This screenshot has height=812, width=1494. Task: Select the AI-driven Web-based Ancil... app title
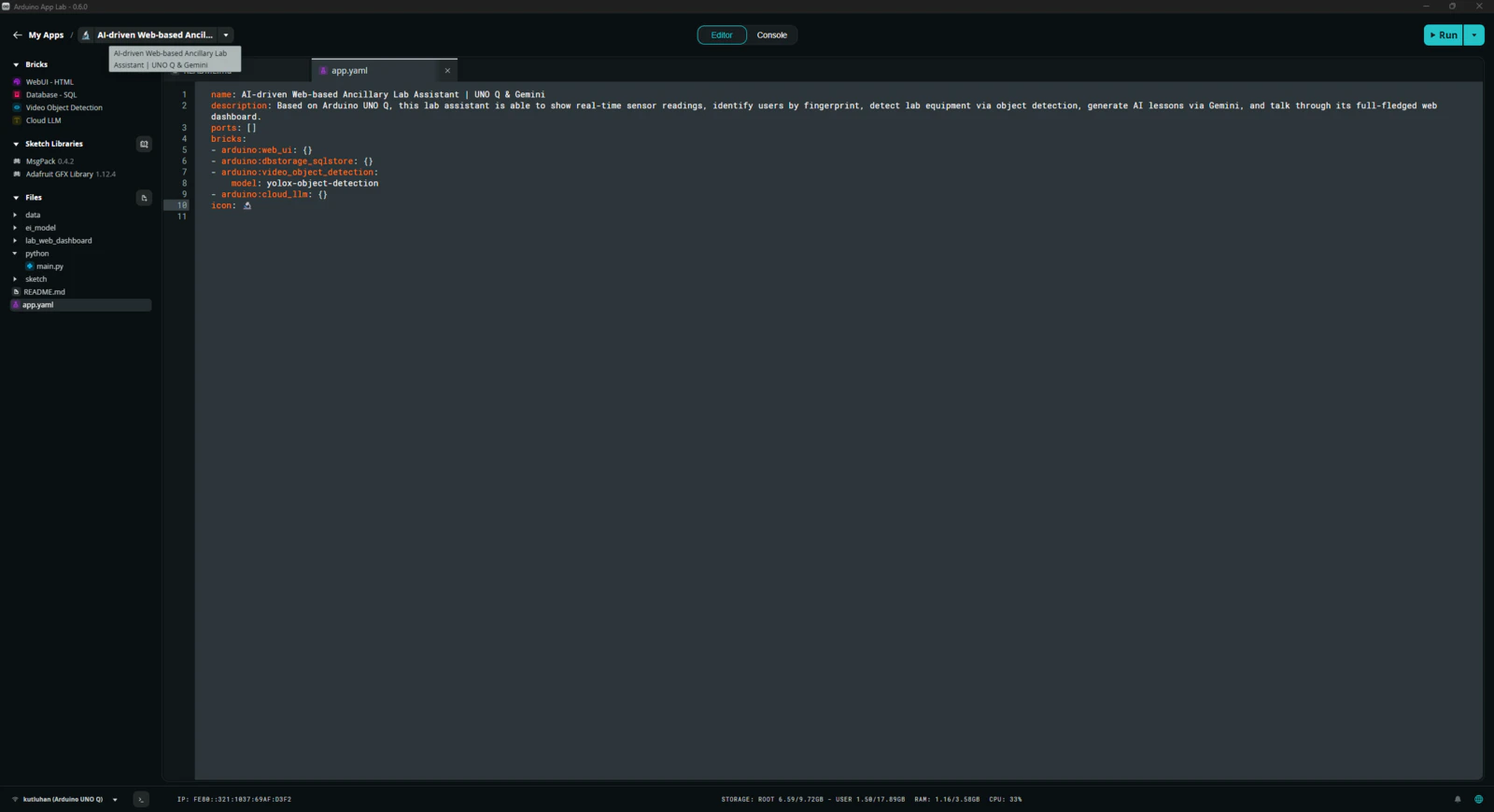(155, 35)
